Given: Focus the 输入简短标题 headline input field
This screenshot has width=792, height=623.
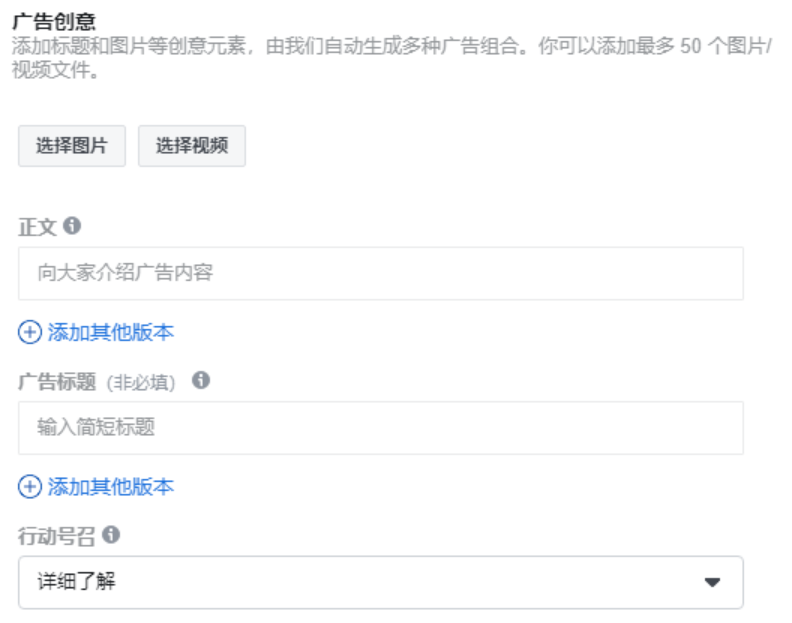Looking at the screenshot, I should tap(381, 428).
